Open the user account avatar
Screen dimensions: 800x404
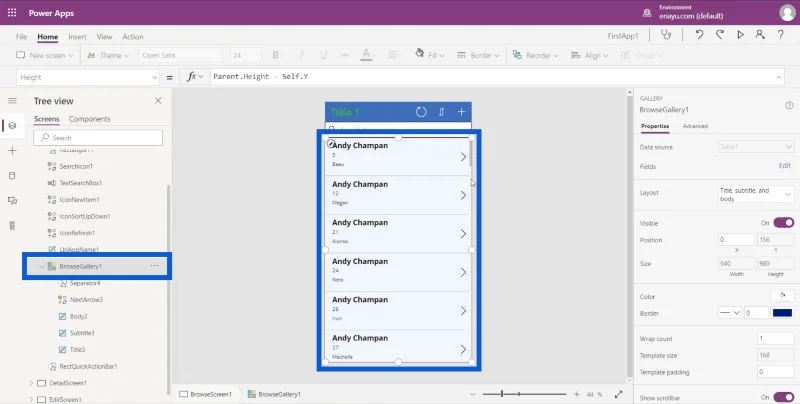pos(787,13)
